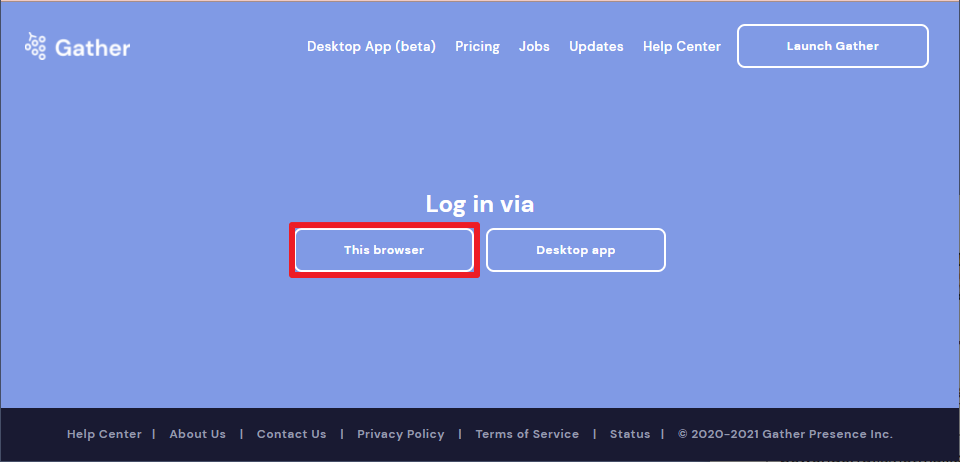Open footer Help Center link
This screenshot has width=960, height=462.
point(104,434)
